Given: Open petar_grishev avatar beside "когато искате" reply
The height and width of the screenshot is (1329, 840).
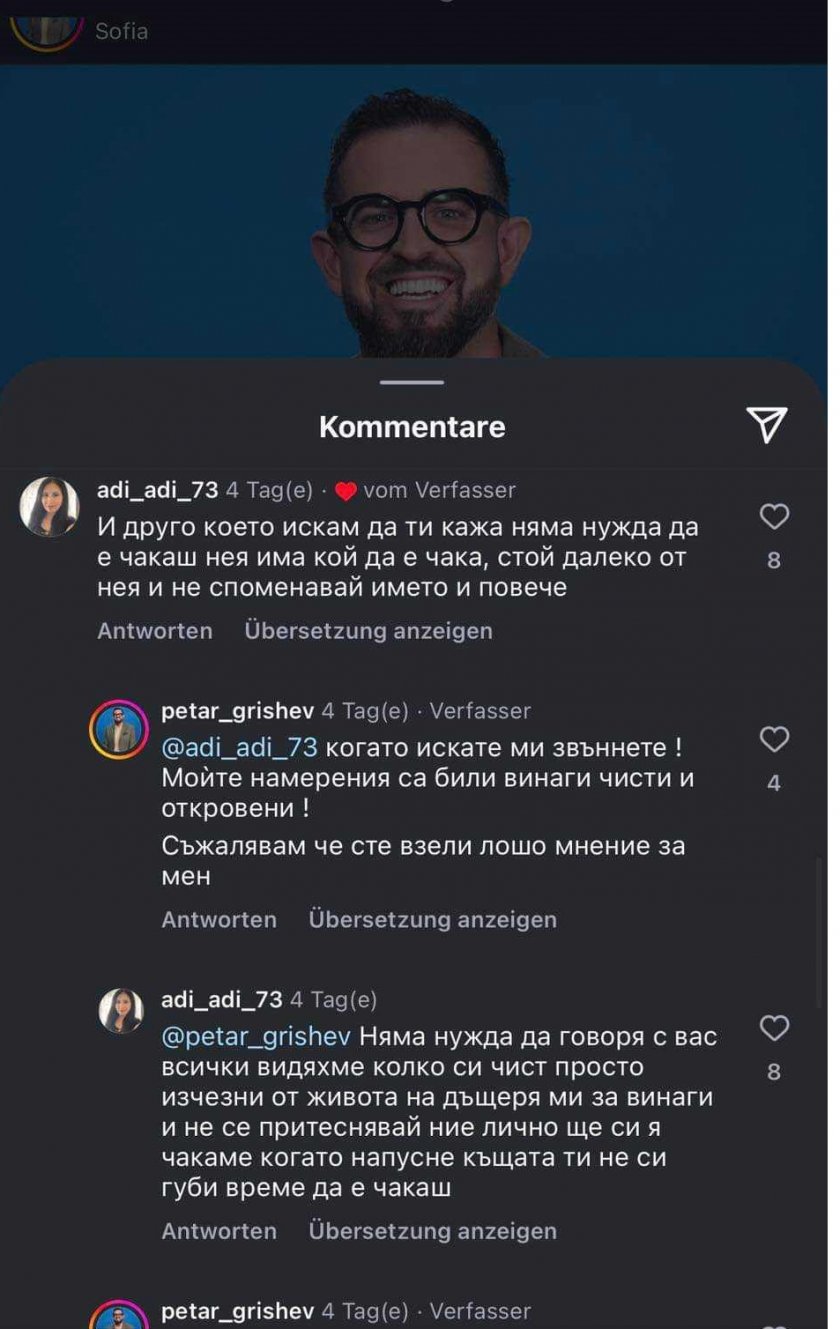Looking at the screenshot, I should tap(119, 729).
